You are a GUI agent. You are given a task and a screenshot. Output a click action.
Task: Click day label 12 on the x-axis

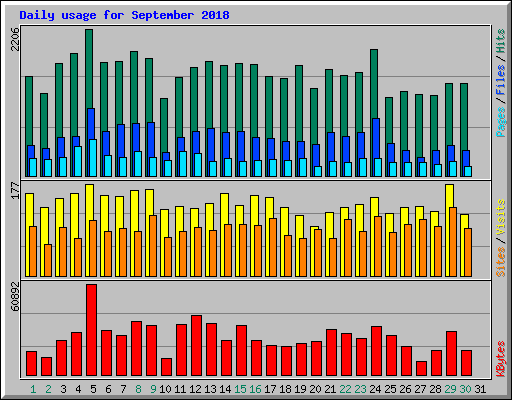195,389
